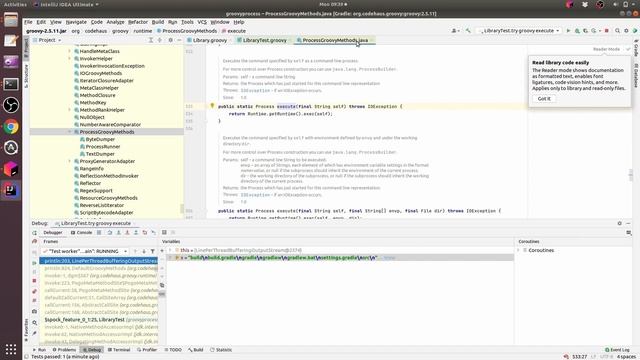Click Run with Coverage icon
The image size is (640, 360).
(585, 31)
